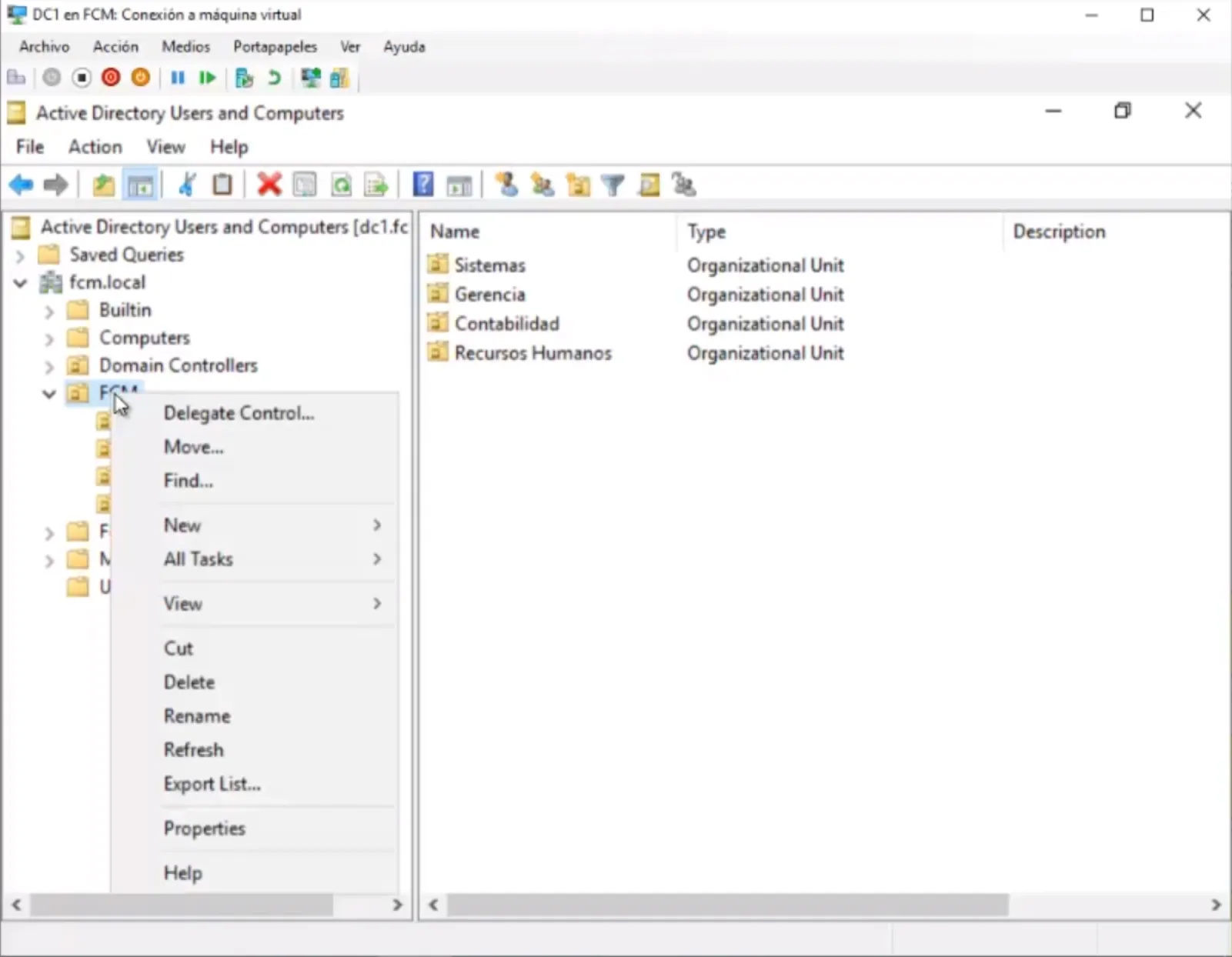Click the right pane horizontal scrollbar
Image resolution: width=1232 pixels, height=957 pixels.
pyautogui.click(x=727, y=905)
